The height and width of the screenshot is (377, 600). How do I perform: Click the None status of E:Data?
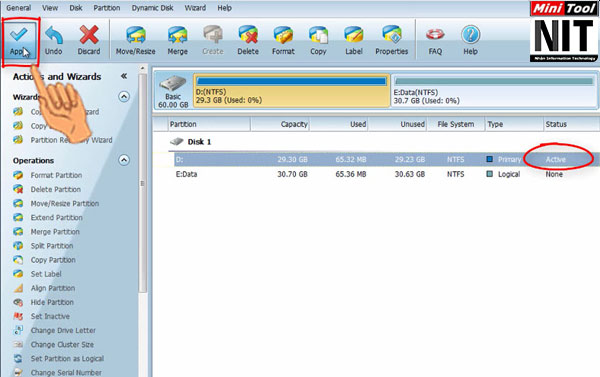554,174
